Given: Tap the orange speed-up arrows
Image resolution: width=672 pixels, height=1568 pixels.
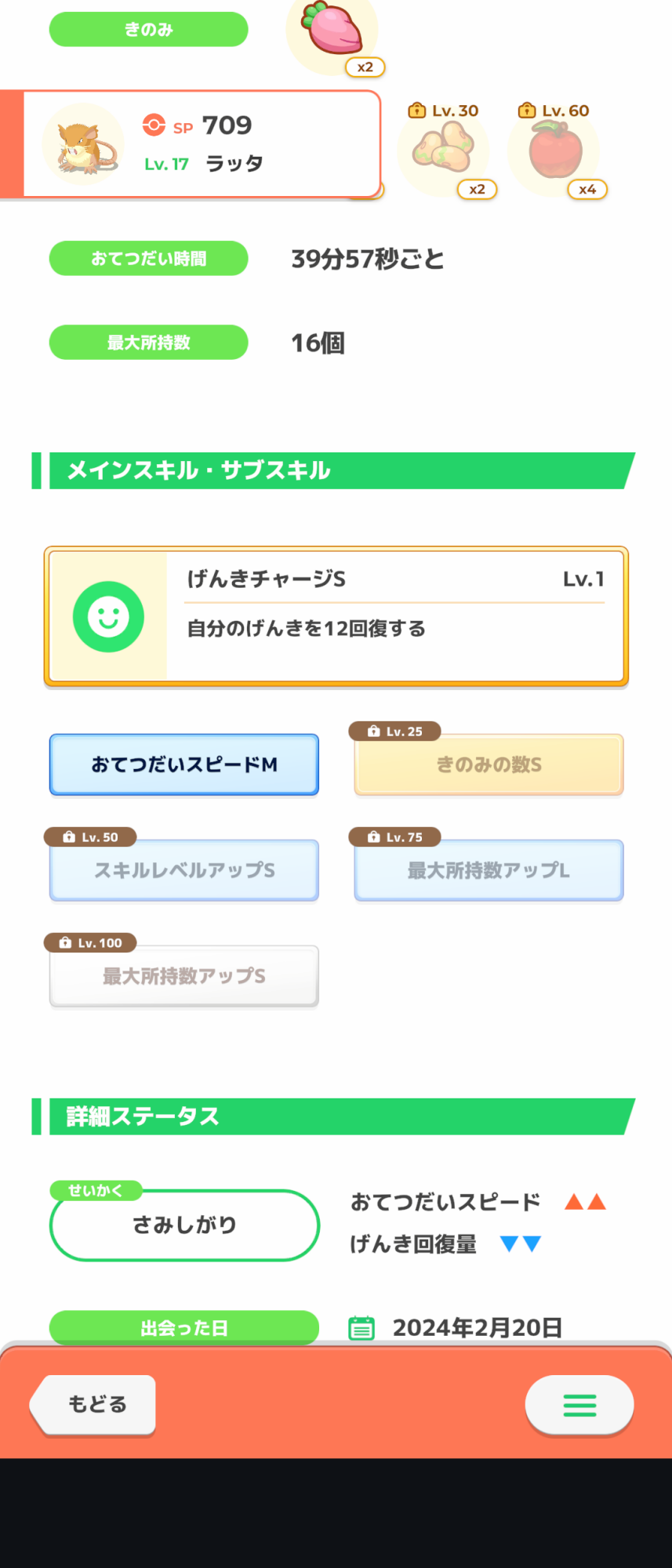Looking at the screenshot, I should click(x=585, y=1202).
